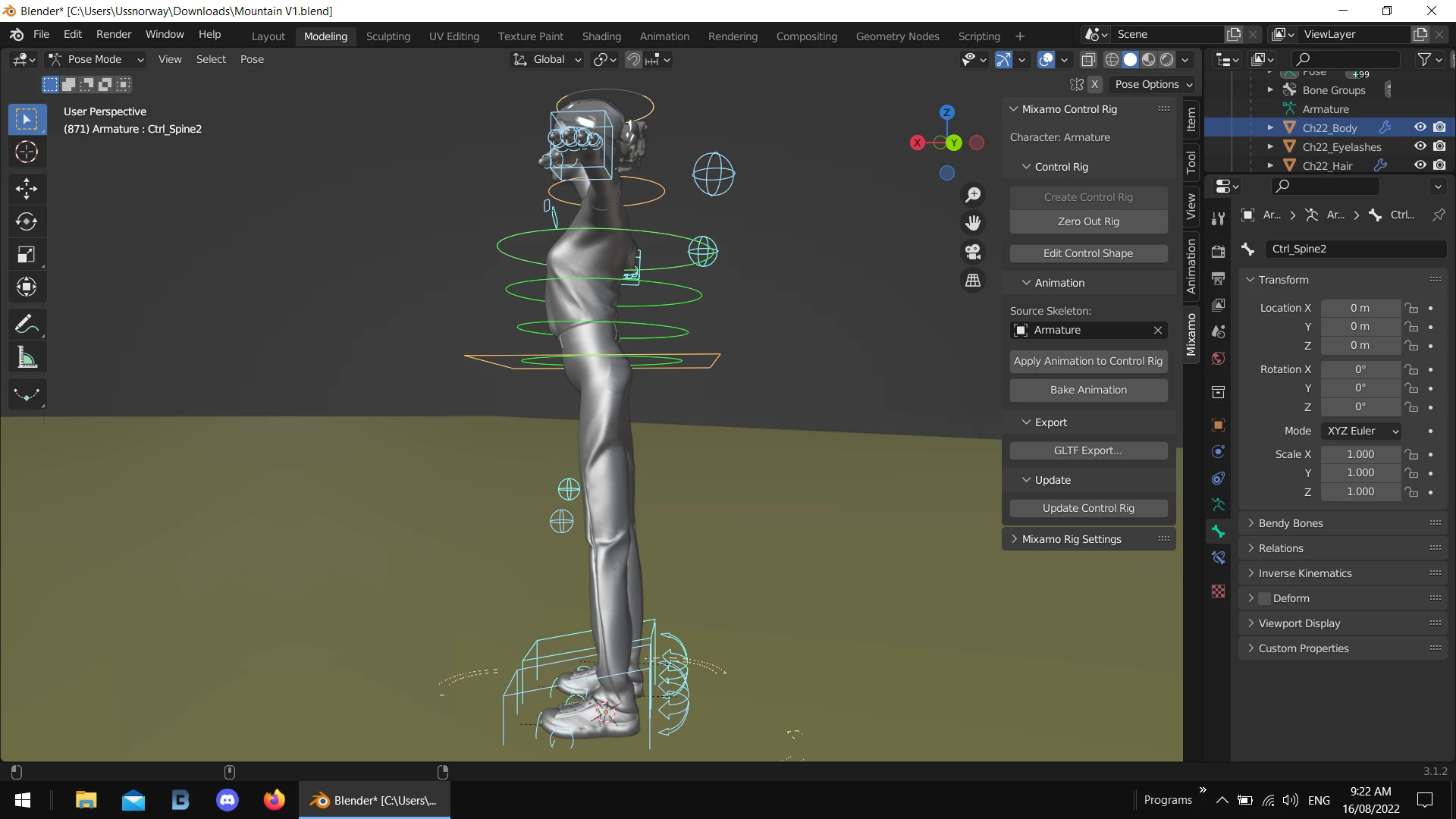Expand the Inverse Kinematics panel
This screenshot has width=1456, height=819.
pos(1304,573)
